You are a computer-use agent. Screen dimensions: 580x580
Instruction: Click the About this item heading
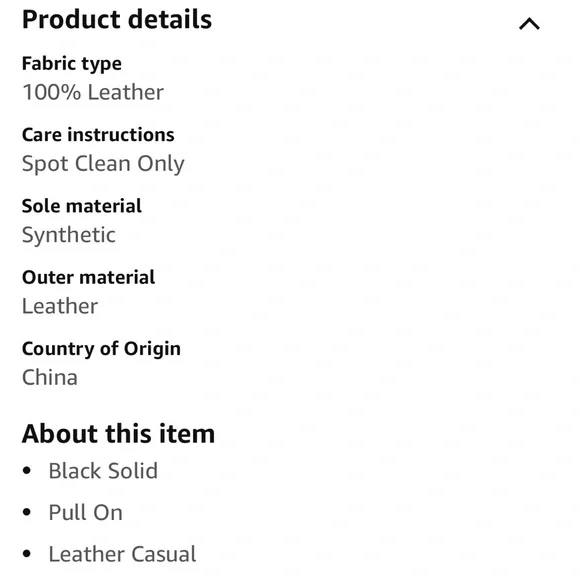coord(118,434)
